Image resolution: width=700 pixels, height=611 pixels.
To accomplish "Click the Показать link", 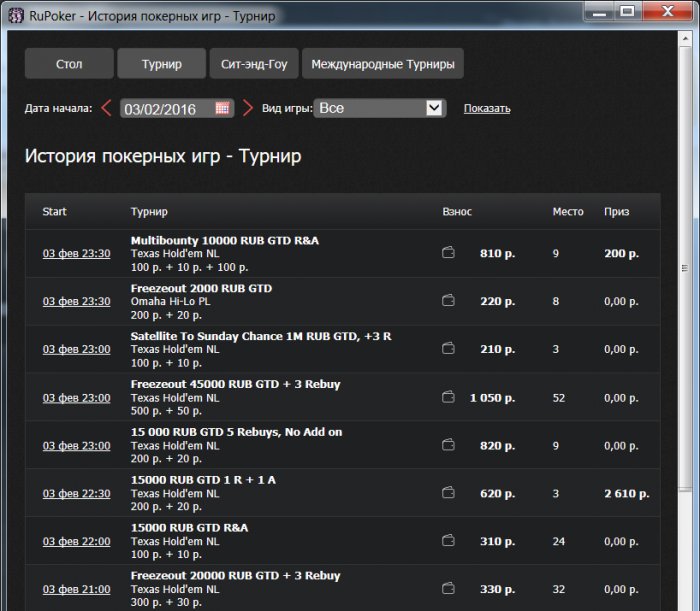I will click(487, 108).
